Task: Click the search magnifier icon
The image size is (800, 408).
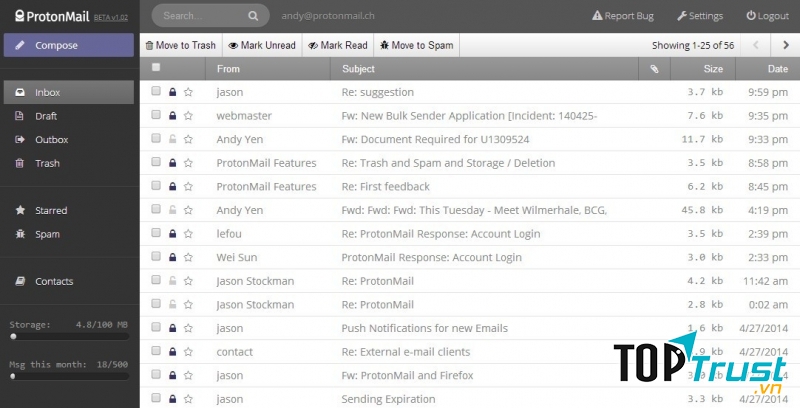Action: pyautogui.click(x=253, y=16)
